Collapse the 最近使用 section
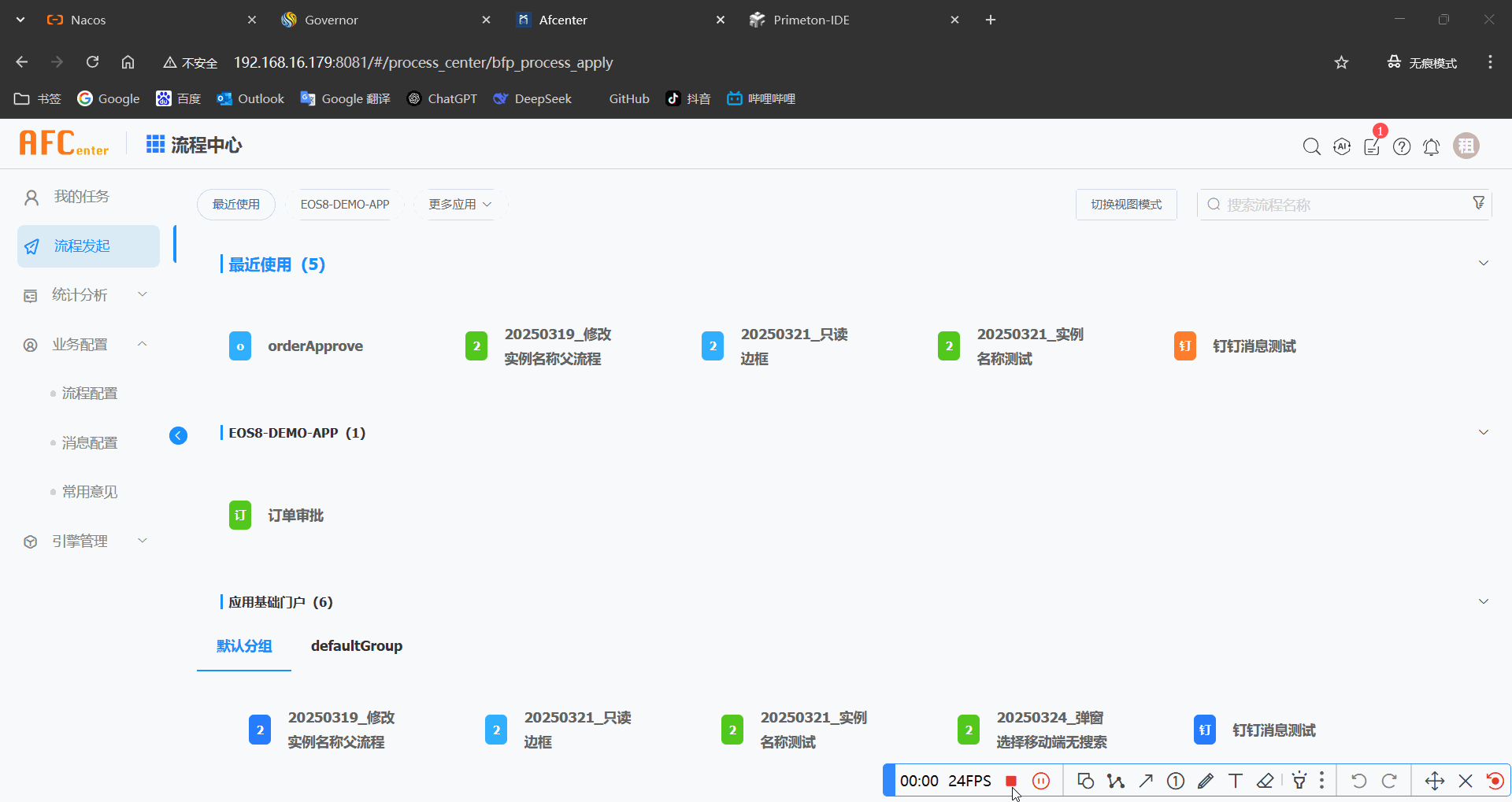The image size is (1512, 802). tap(1484, 263)
